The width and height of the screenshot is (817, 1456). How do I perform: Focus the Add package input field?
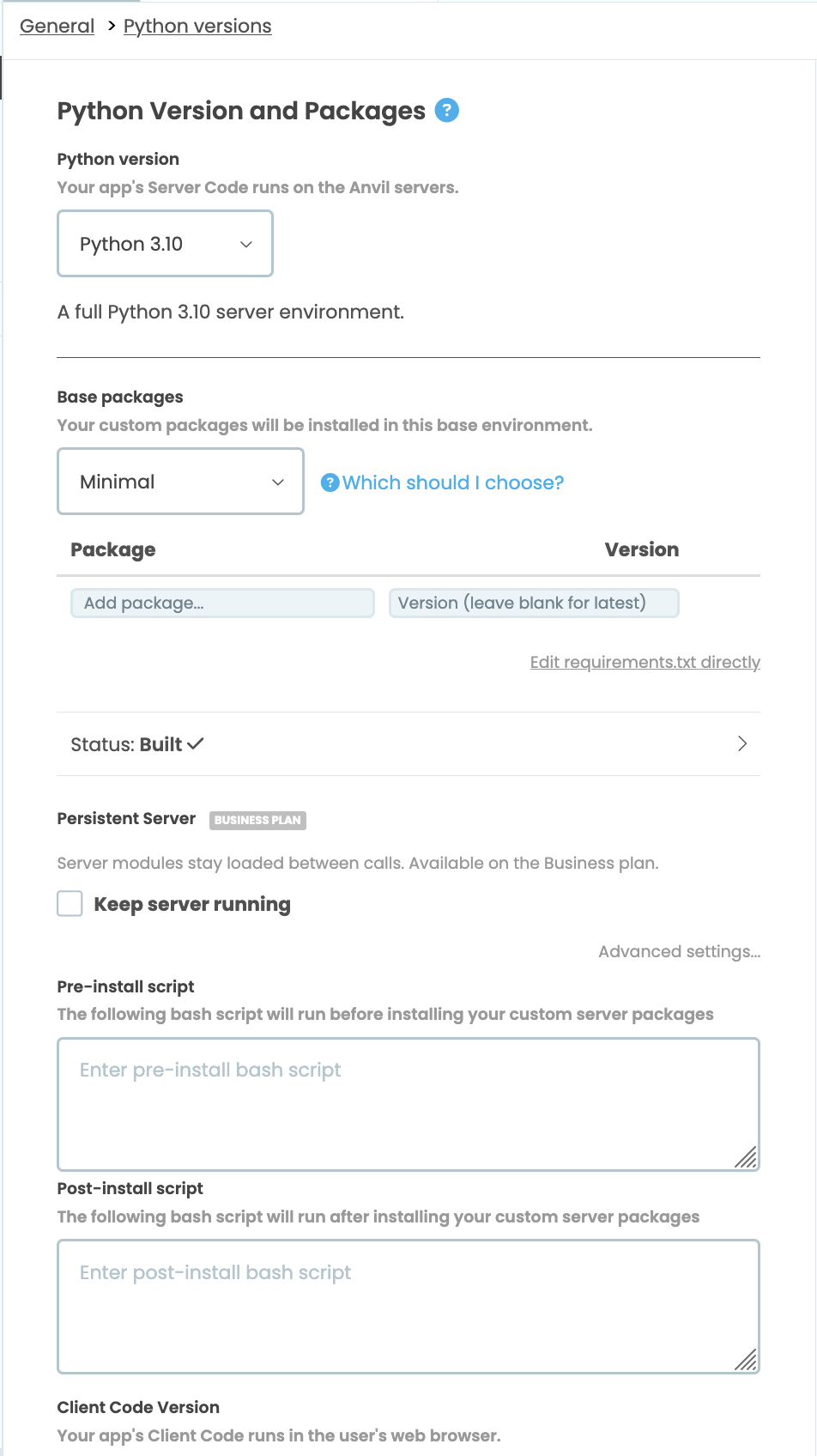click(222, 603)
